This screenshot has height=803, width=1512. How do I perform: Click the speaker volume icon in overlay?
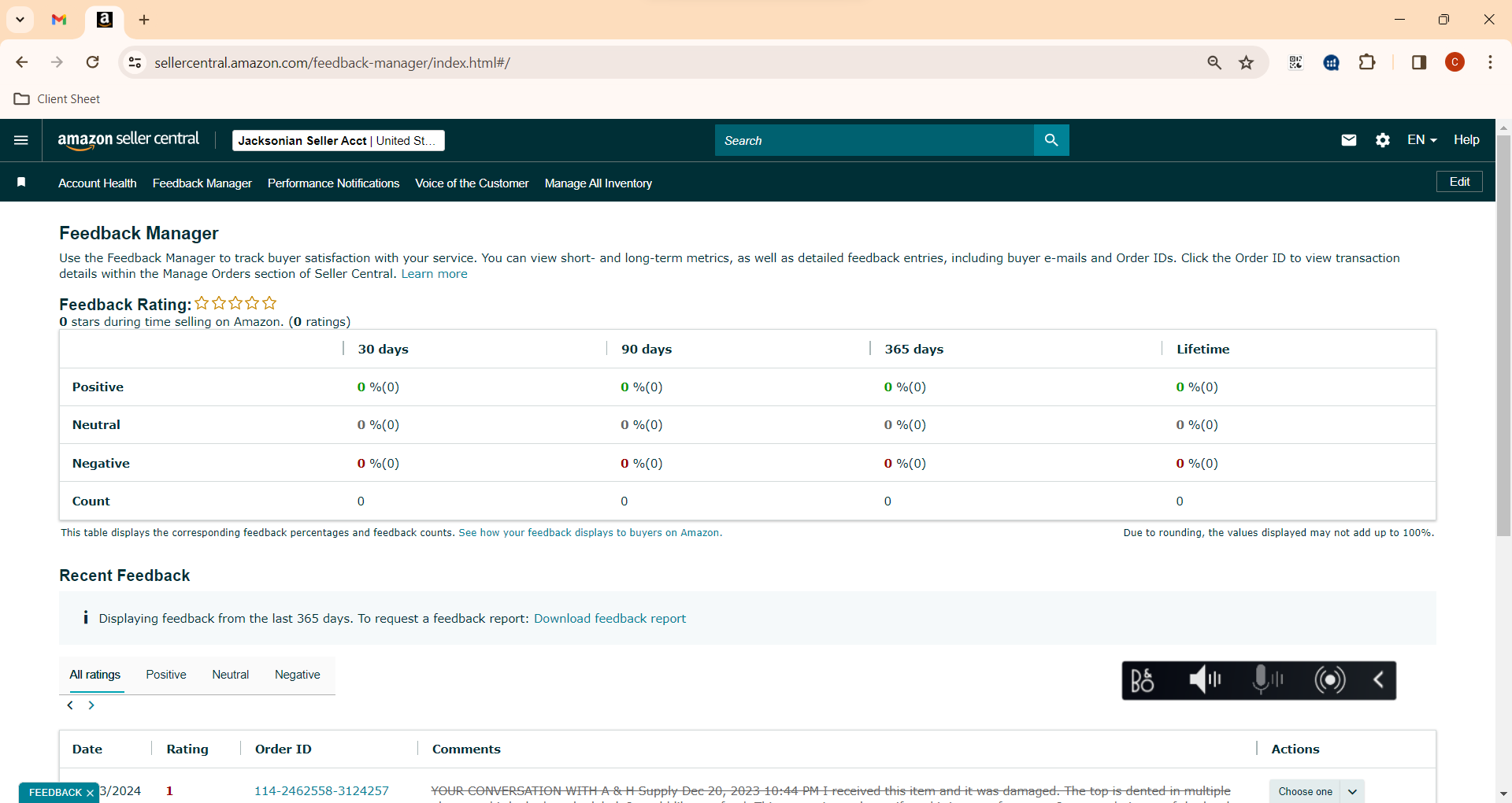click(x=1205, y=680)
